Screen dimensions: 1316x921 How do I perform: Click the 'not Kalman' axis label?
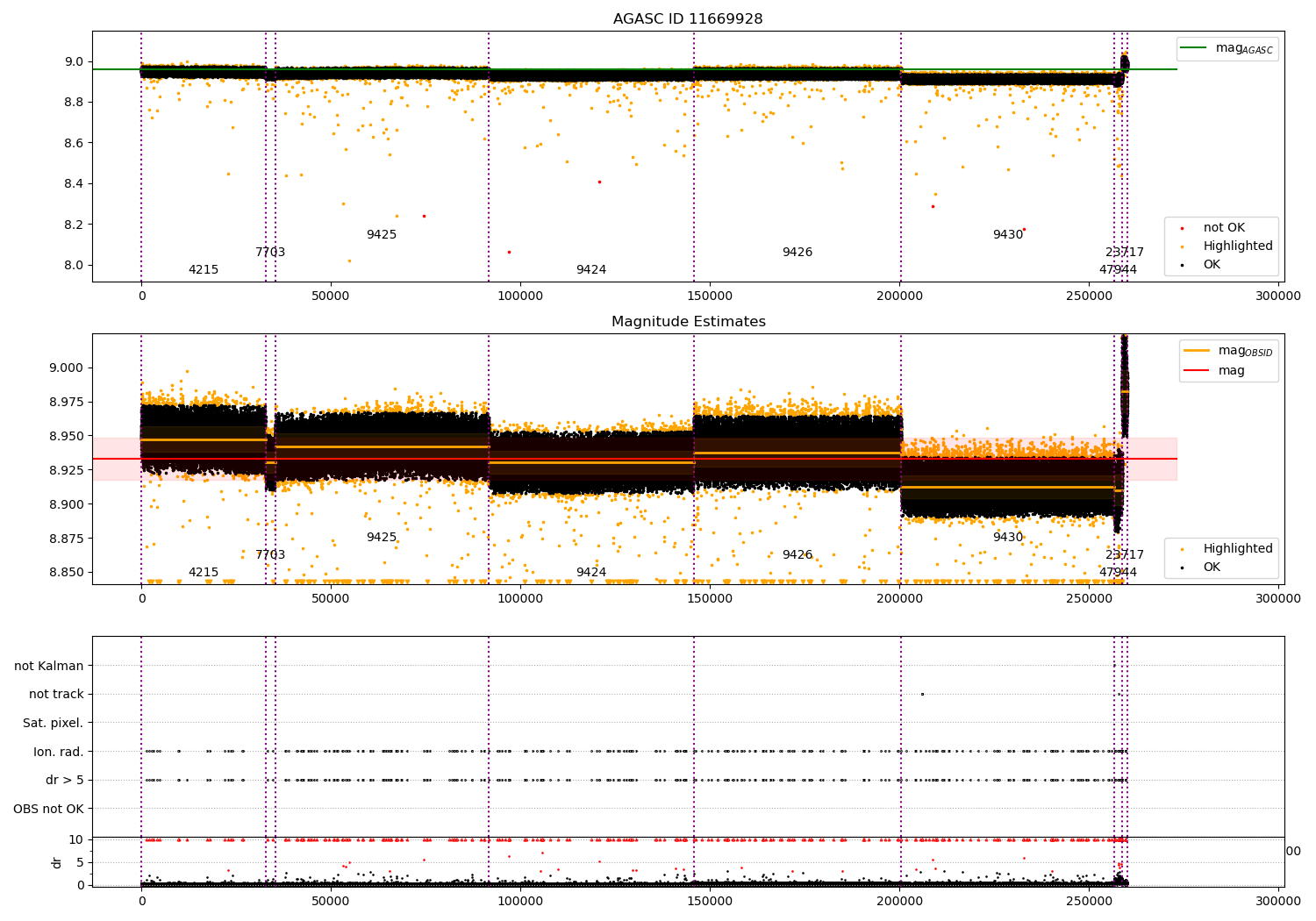(x=49, y=666)
